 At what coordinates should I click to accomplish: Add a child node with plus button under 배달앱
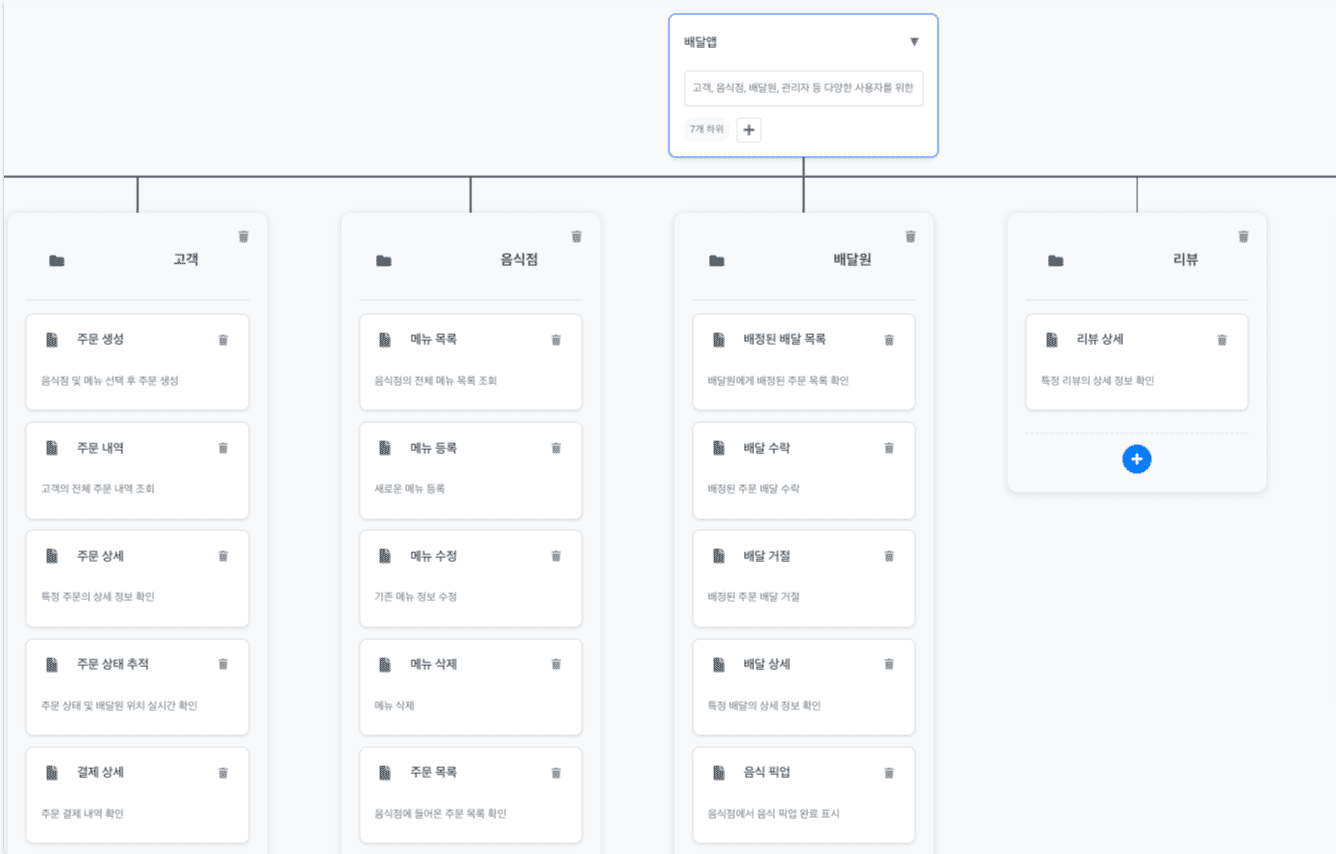tap(749, 130)
